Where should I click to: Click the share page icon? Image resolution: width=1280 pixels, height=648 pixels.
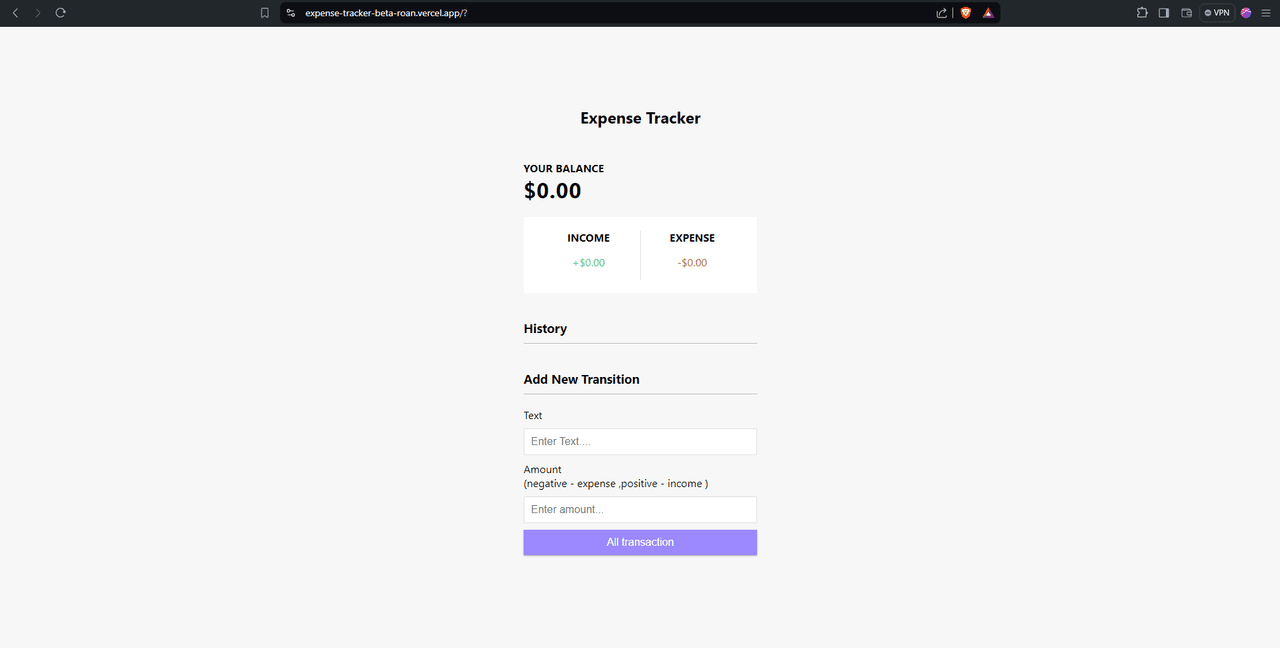pos(941,13)
